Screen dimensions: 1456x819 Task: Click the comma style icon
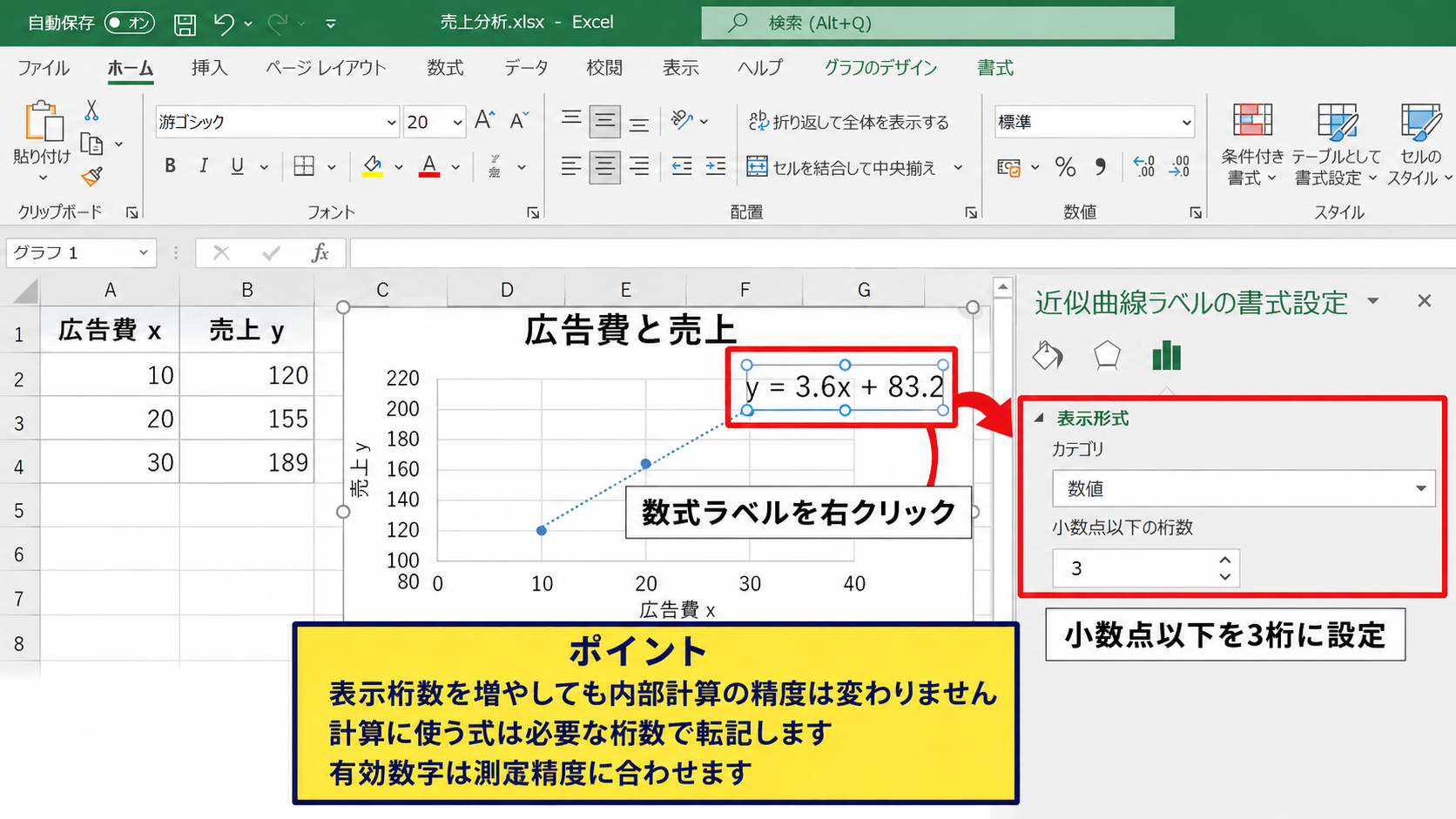coord(1101,167)
